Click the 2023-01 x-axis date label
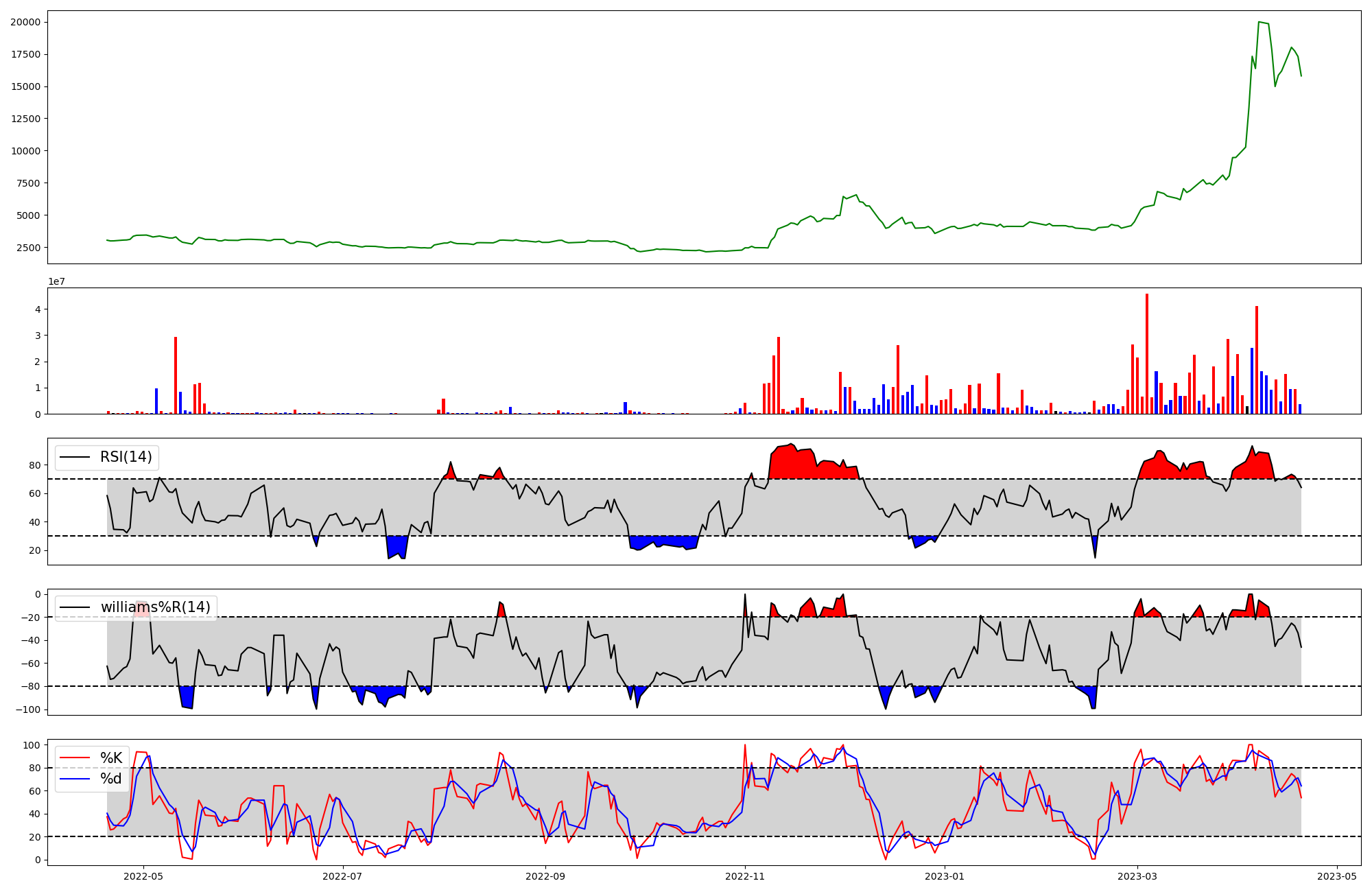 (945, 876)
